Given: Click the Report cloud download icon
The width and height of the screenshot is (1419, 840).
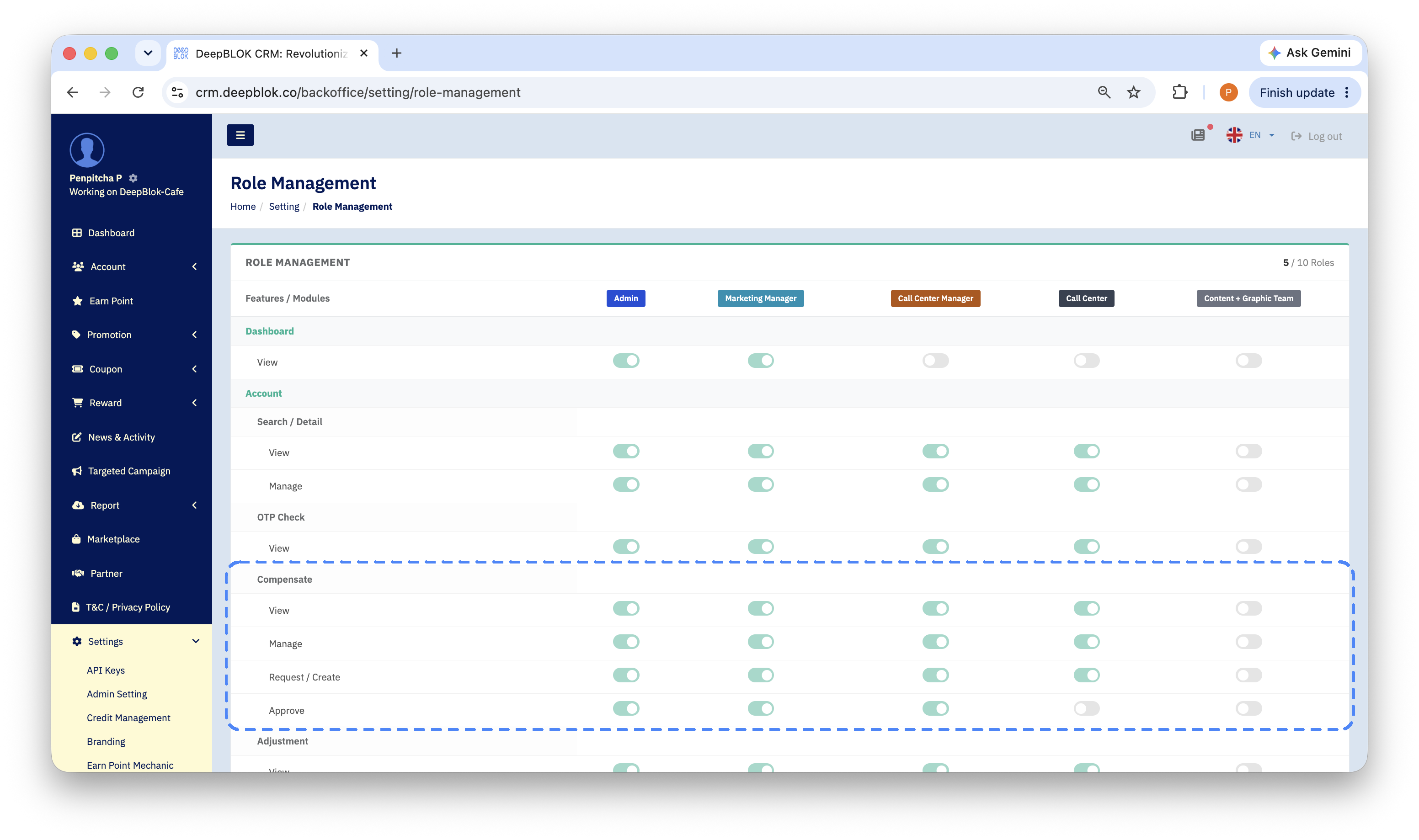Looking at the screenshot, I should tap(78, 505).
